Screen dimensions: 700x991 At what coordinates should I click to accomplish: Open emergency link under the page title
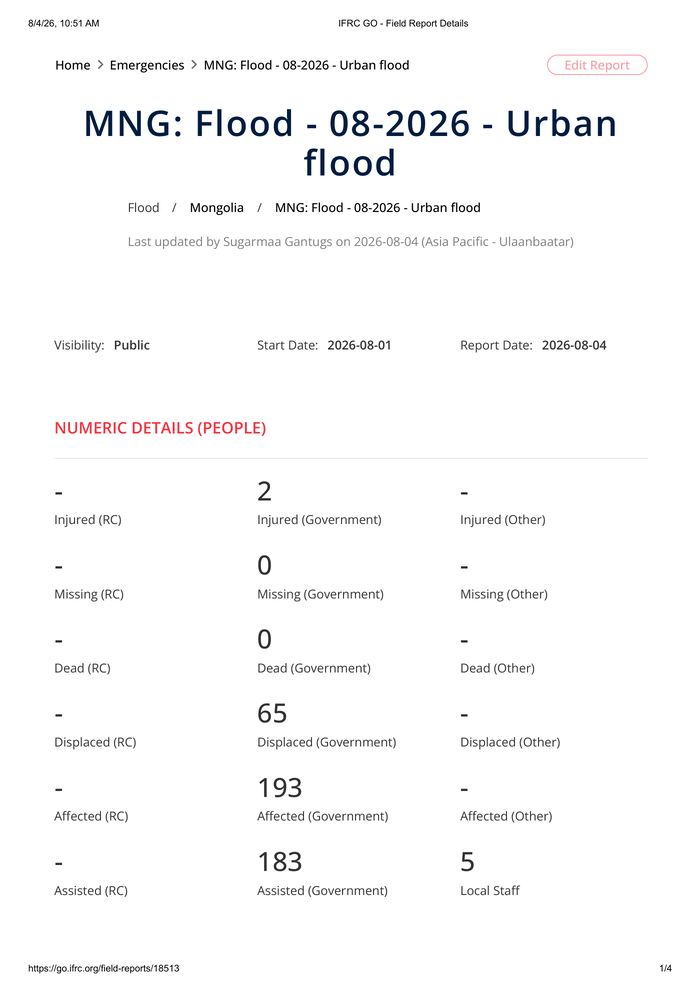point(378,208)
